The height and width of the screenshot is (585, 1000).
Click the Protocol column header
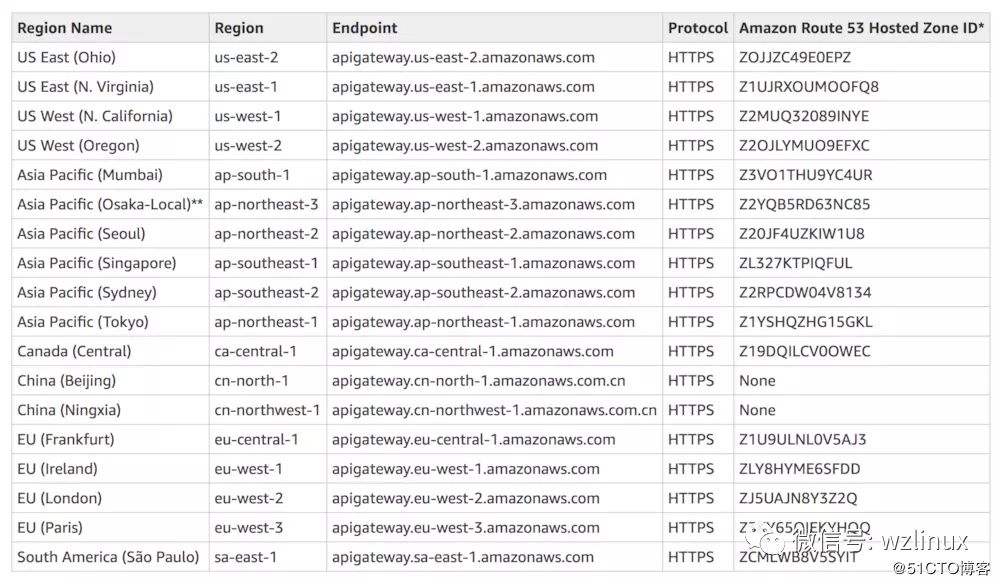pyautogui.click(x=698, y=28)
